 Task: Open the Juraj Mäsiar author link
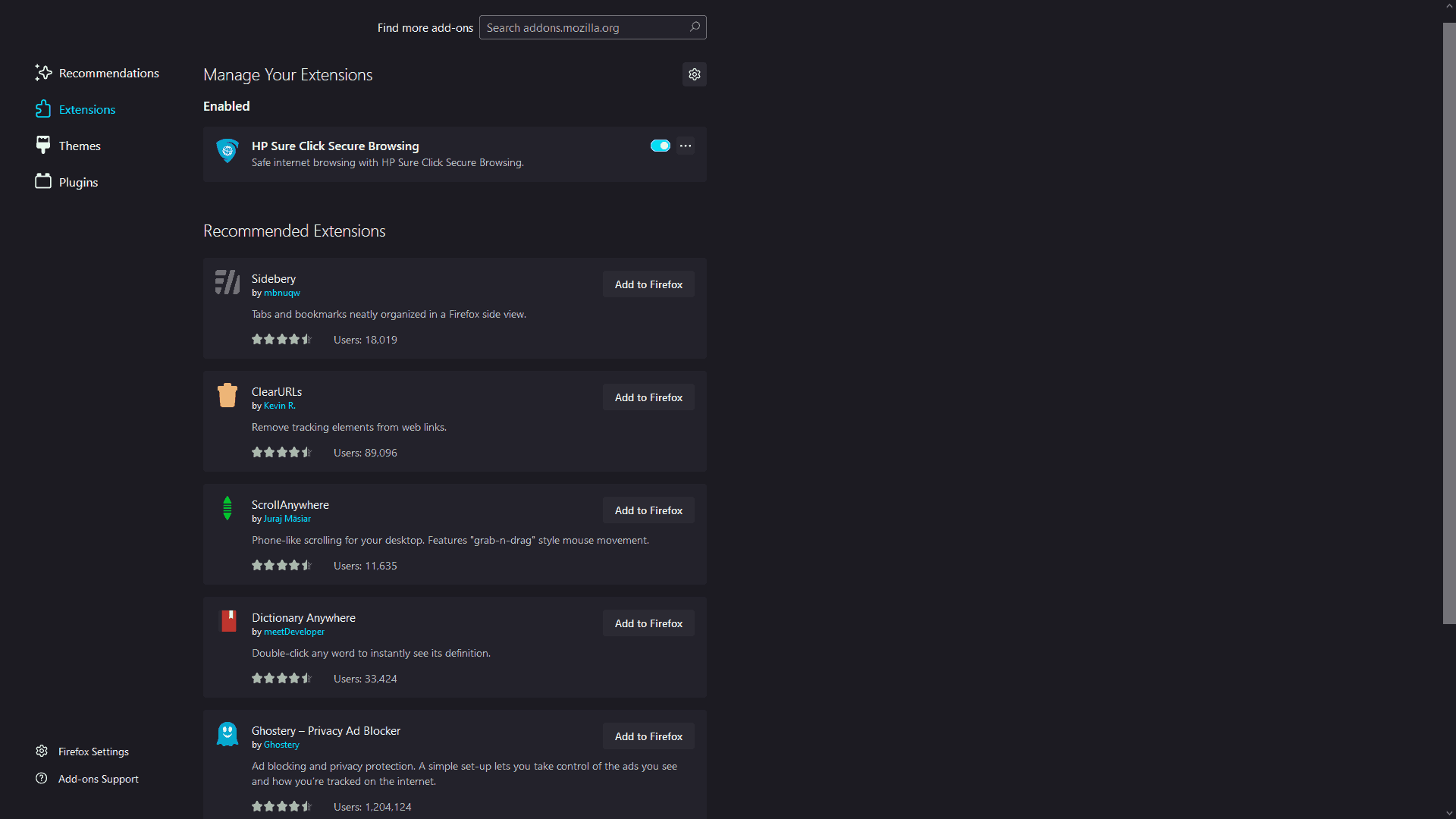coord(287,519)
